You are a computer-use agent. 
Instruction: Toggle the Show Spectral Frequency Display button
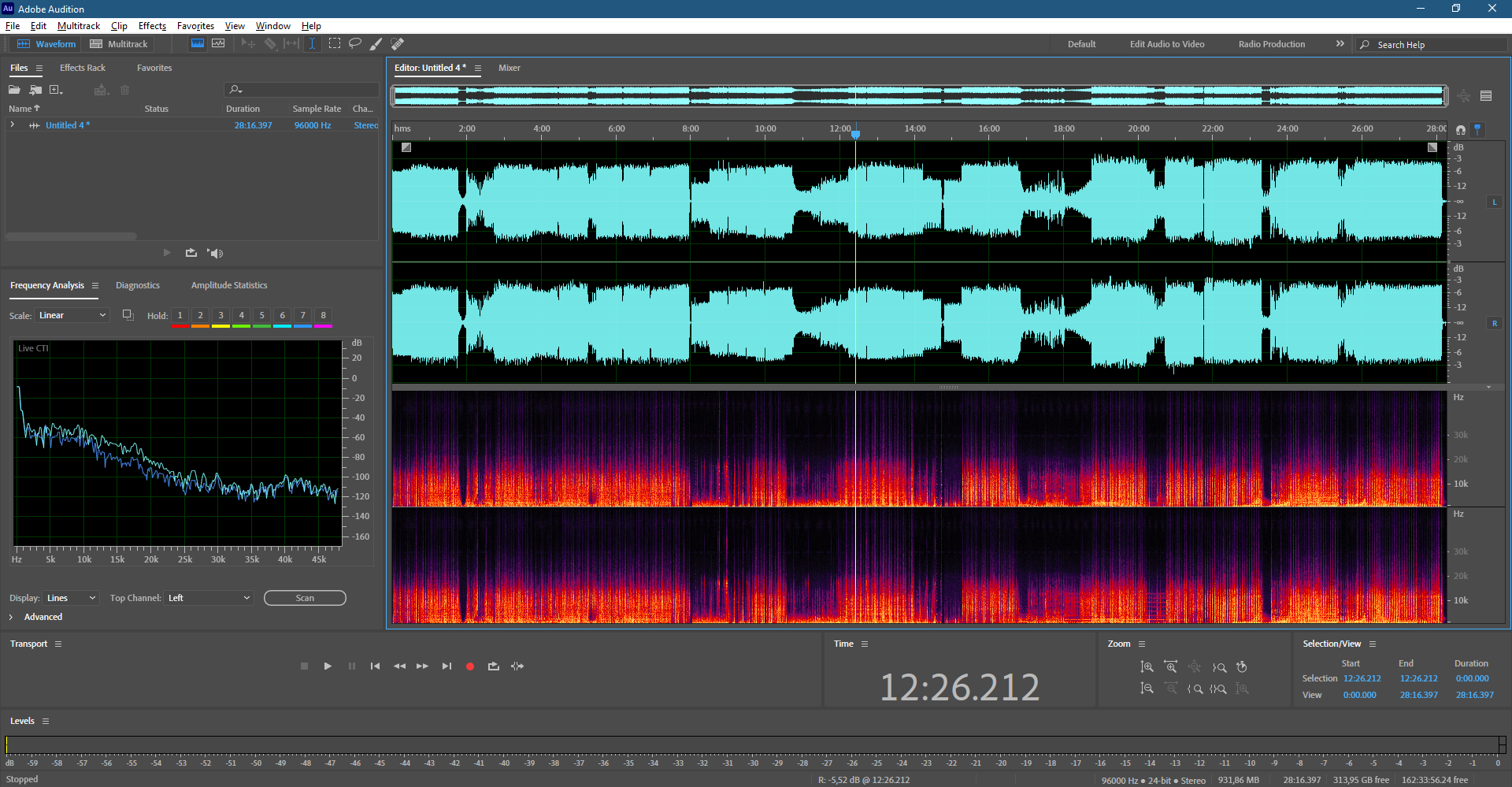pos(198,44)
